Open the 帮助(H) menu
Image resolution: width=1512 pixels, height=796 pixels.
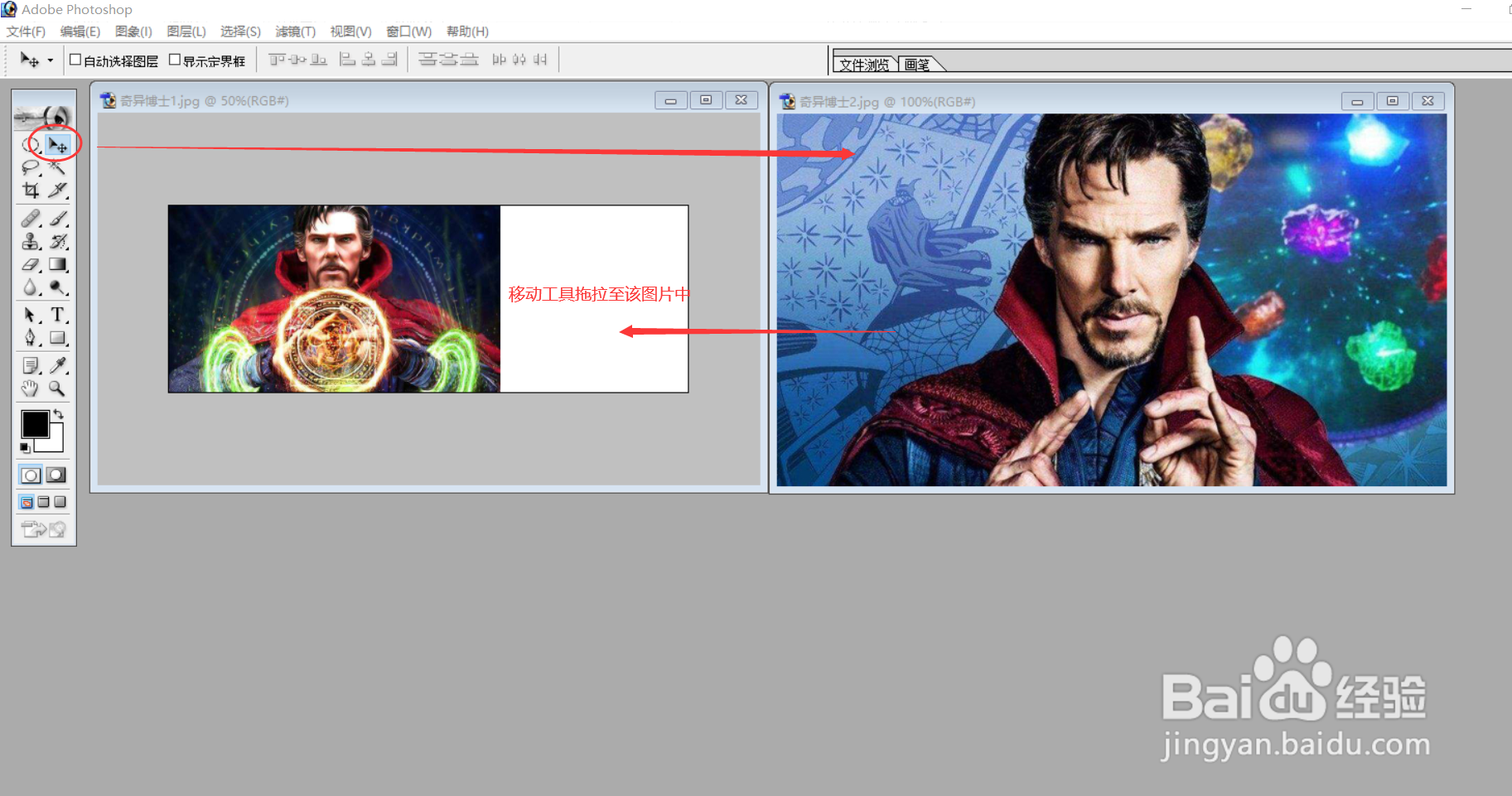467,31
